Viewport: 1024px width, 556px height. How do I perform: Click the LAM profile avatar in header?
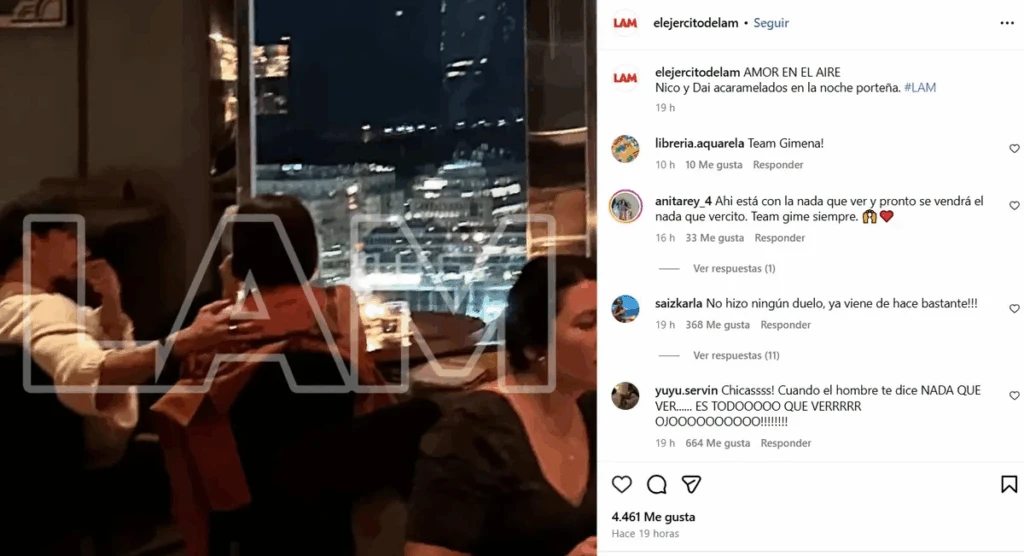pos(625,23)
